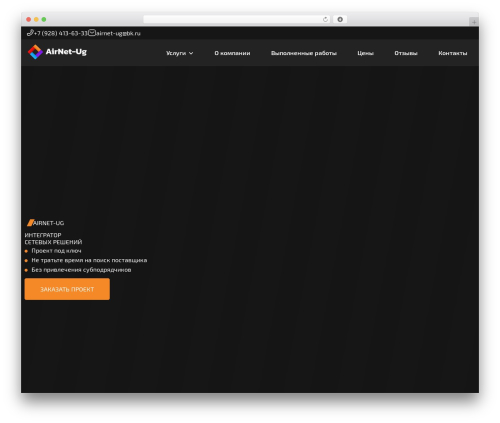Click the round icon beside the address bar

[340, 19]
